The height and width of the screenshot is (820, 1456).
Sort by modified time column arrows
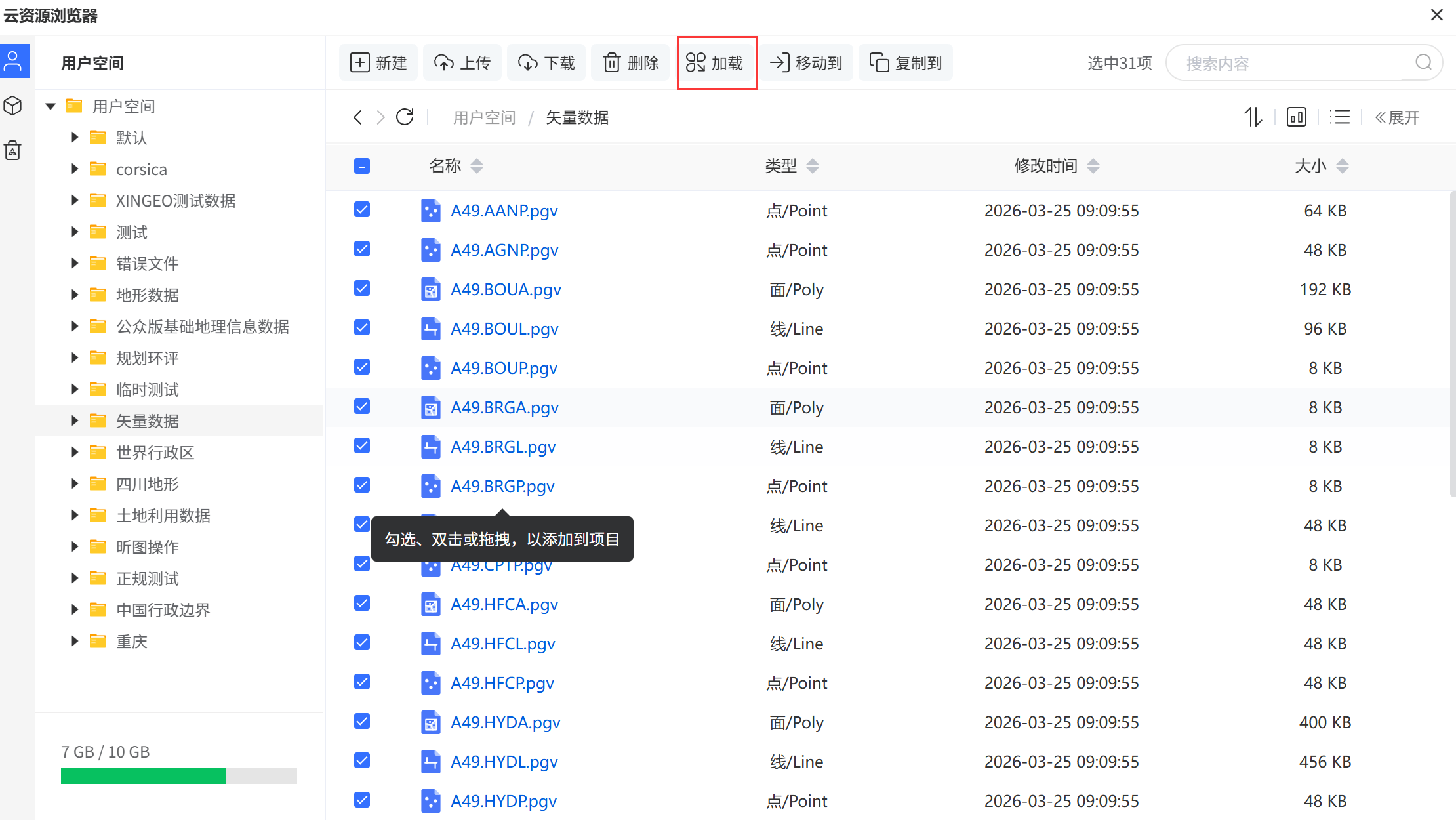pos(1093,166)
